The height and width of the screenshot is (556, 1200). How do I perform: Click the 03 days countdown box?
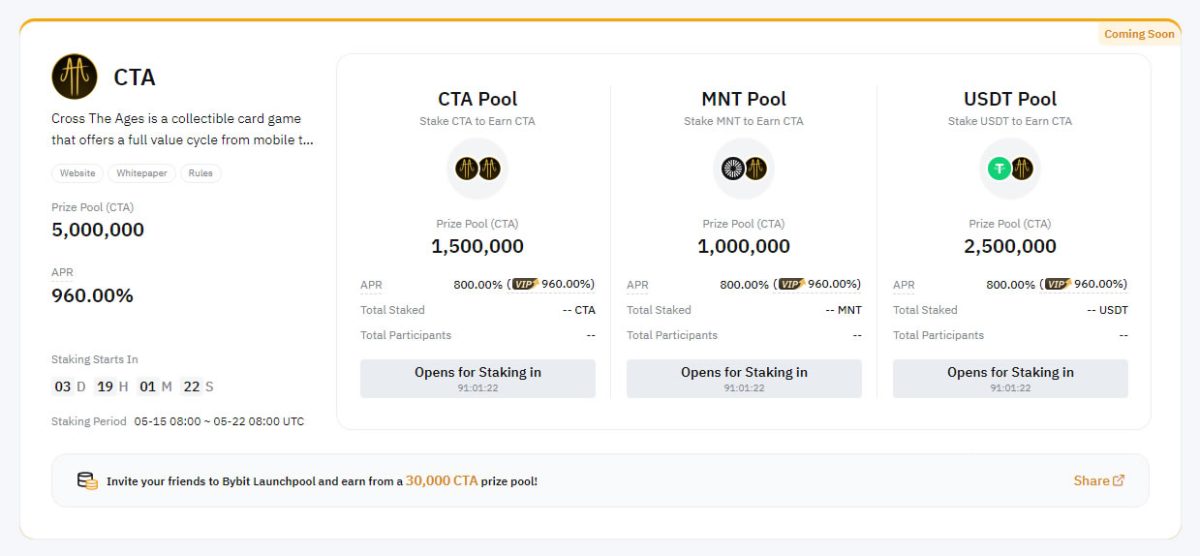(x=63, y=387)
